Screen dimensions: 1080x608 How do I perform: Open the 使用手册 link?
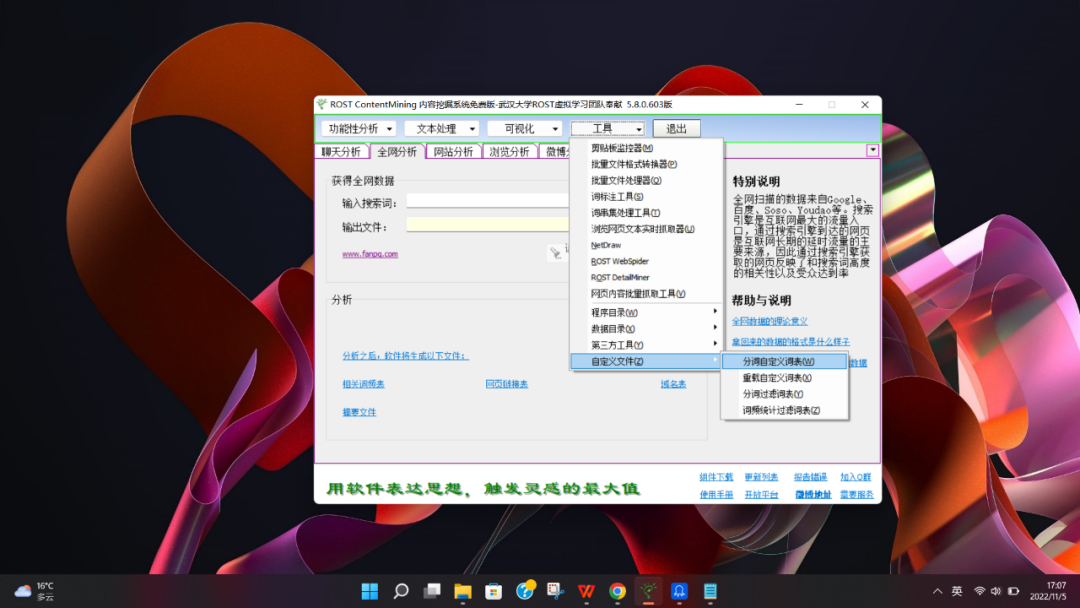pyautogui.click(x=716, y=495)
